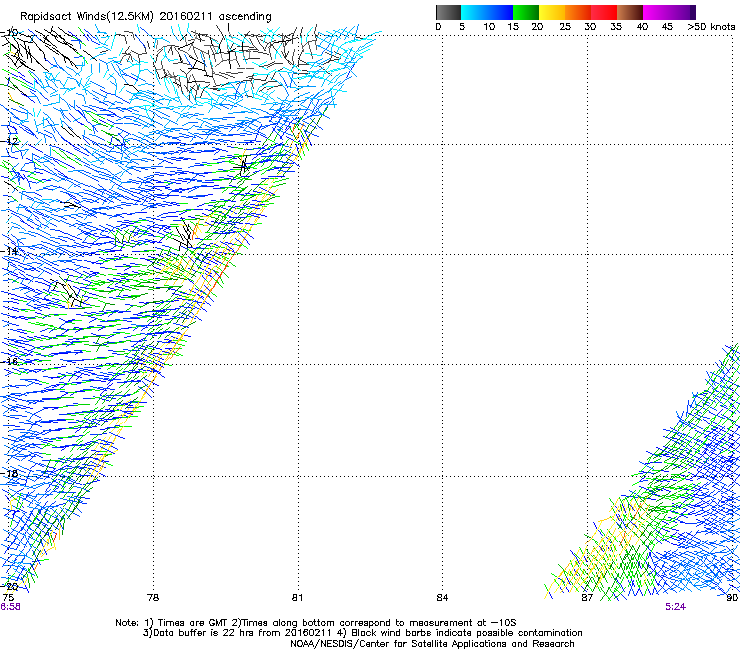740x650 pixels.
Task: Click the purple time stamp '6:58'
Action: [x=10, y=607]
